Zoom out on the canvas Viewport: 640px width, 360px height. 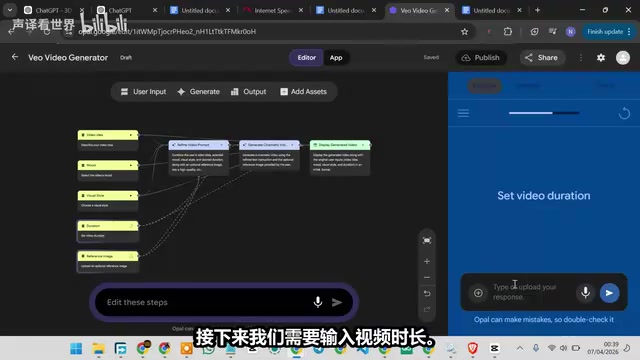pyautogui.click(x=427, y=278)
